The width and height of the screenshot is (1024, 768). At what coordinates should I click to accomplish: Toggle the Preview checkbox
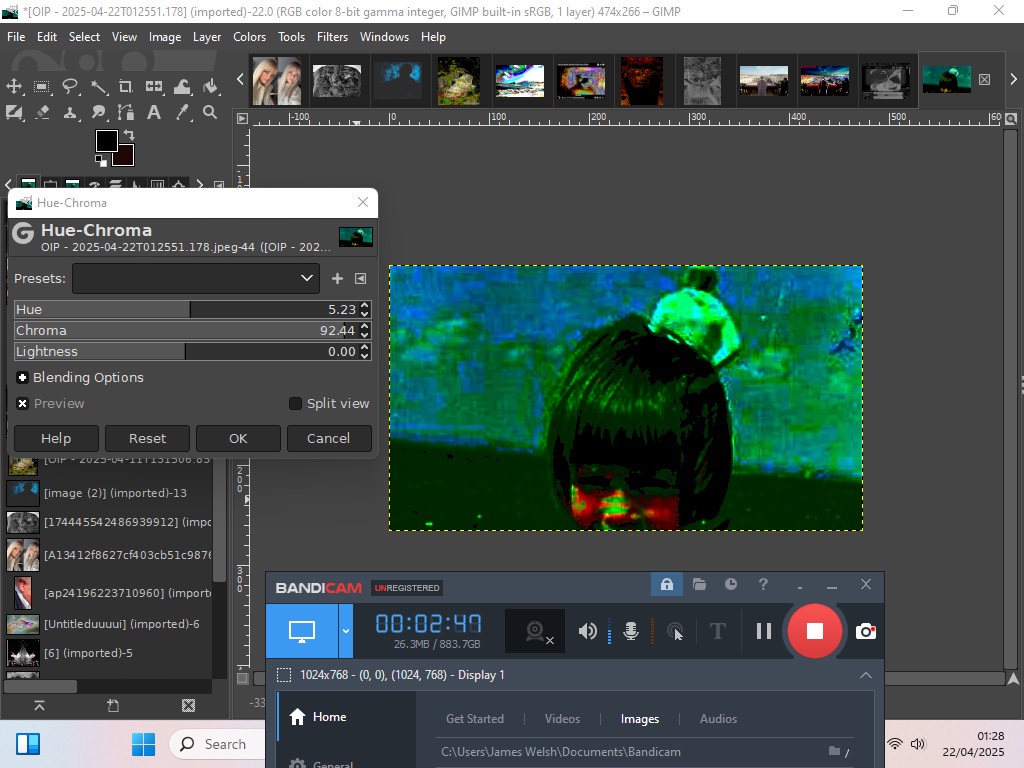23,404
